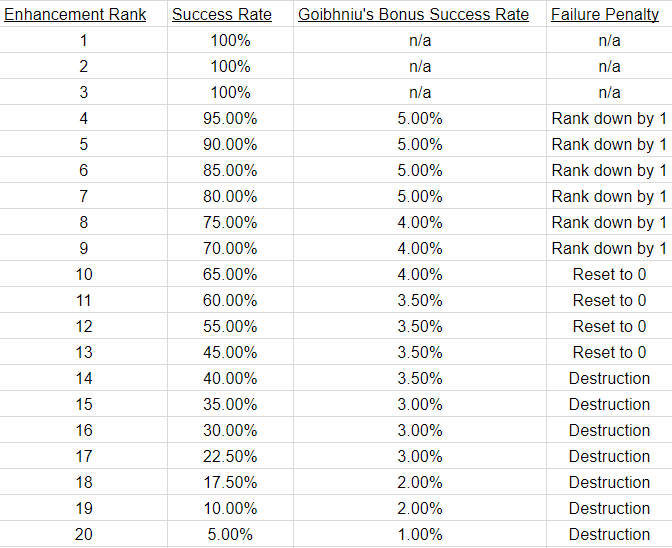Click the Enhancement Rank column header
Viewport: 672px width, 548px height.
coord(84,14)
